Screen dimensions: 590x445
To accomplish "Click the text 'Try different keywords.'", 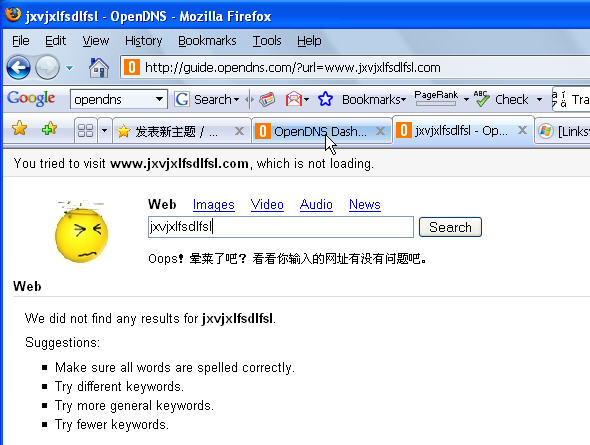I will point(119,386).
